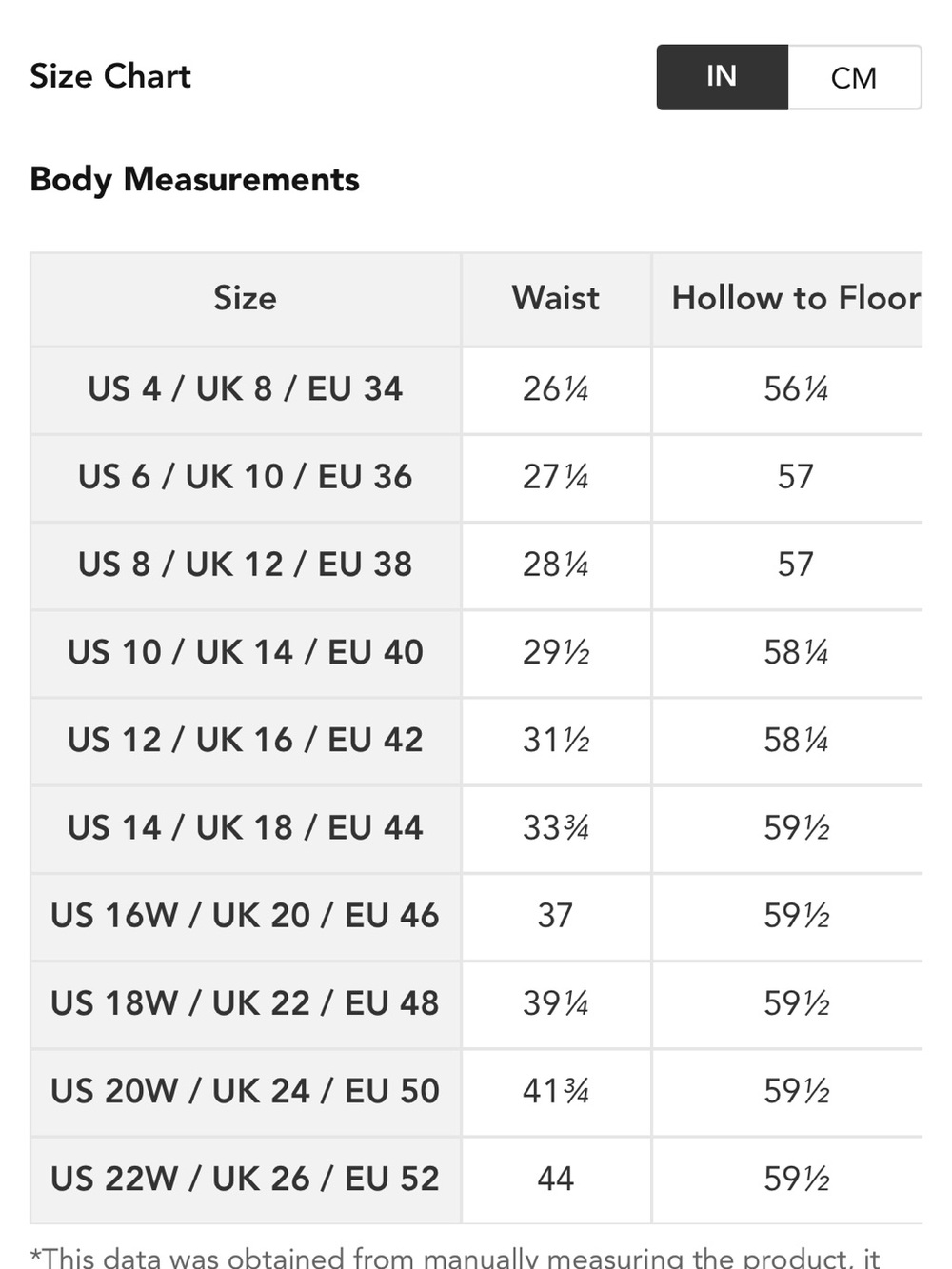Select the US 22W / UK 26 / EU 52 row
The height and width of the screenshot is (1269, 952).
476,1179
